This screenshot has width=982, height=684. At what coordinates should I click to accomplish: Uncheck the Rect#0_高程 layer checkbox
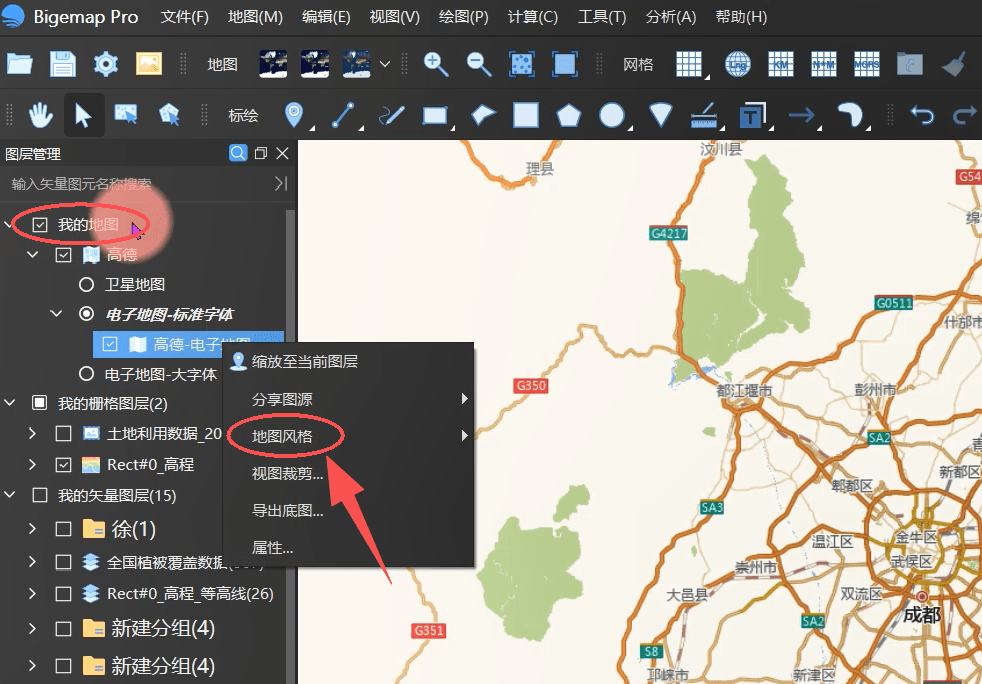click(63, 464)
